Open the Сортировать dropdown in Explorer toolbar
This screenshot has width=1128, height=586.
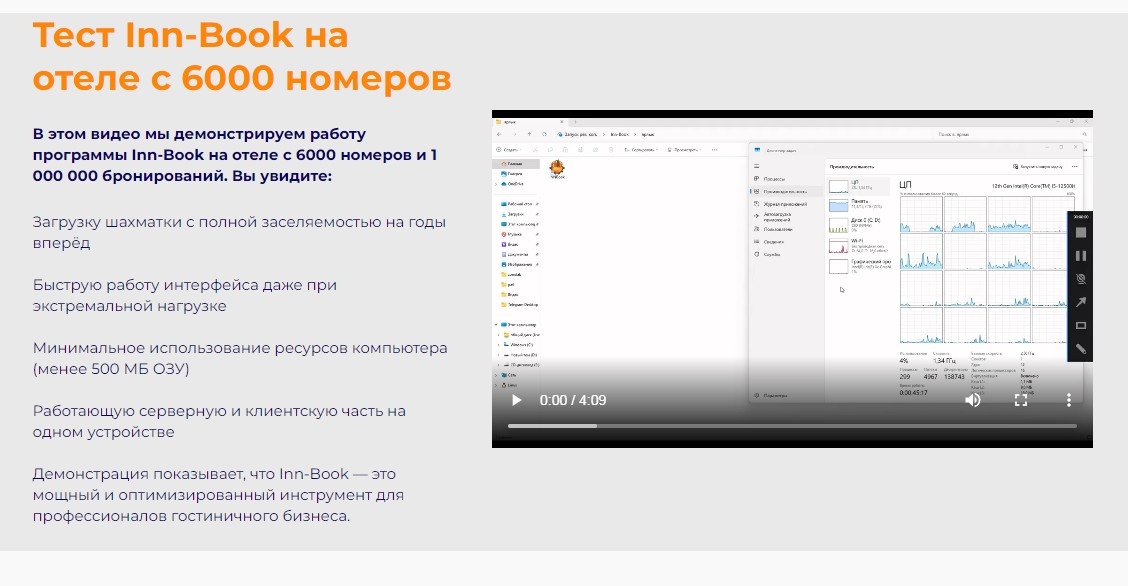(643, 150)
